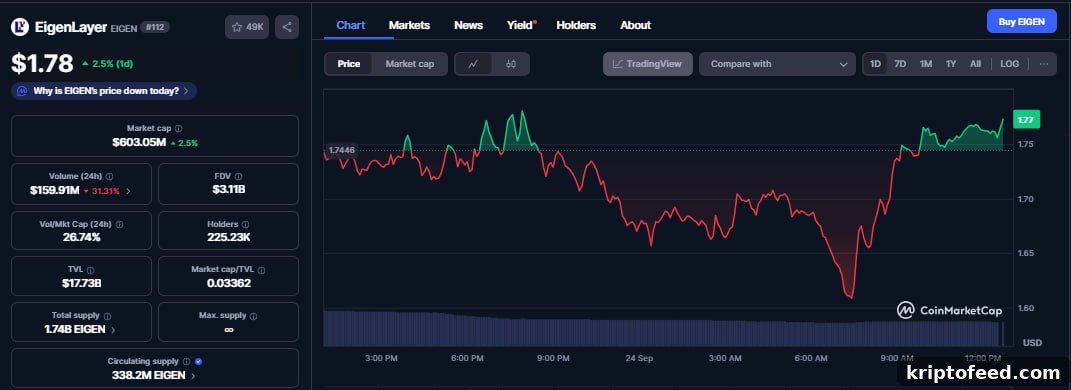This screenshot has height=390, width=1071.
Task: Set chart range to 1Y
Action: coord(951,64)
